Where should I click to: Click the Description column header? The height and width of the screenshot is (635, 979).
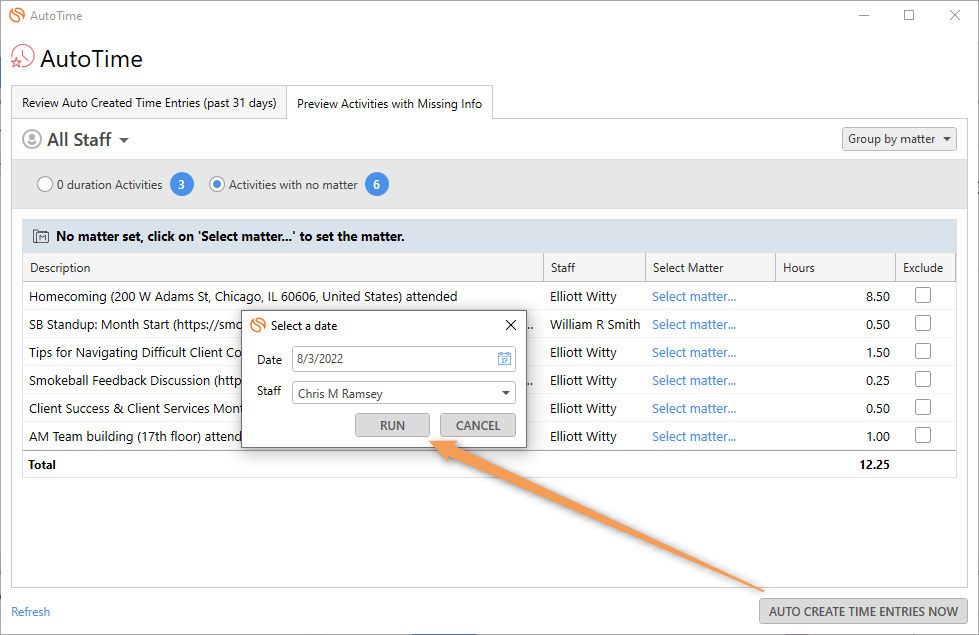283,267
